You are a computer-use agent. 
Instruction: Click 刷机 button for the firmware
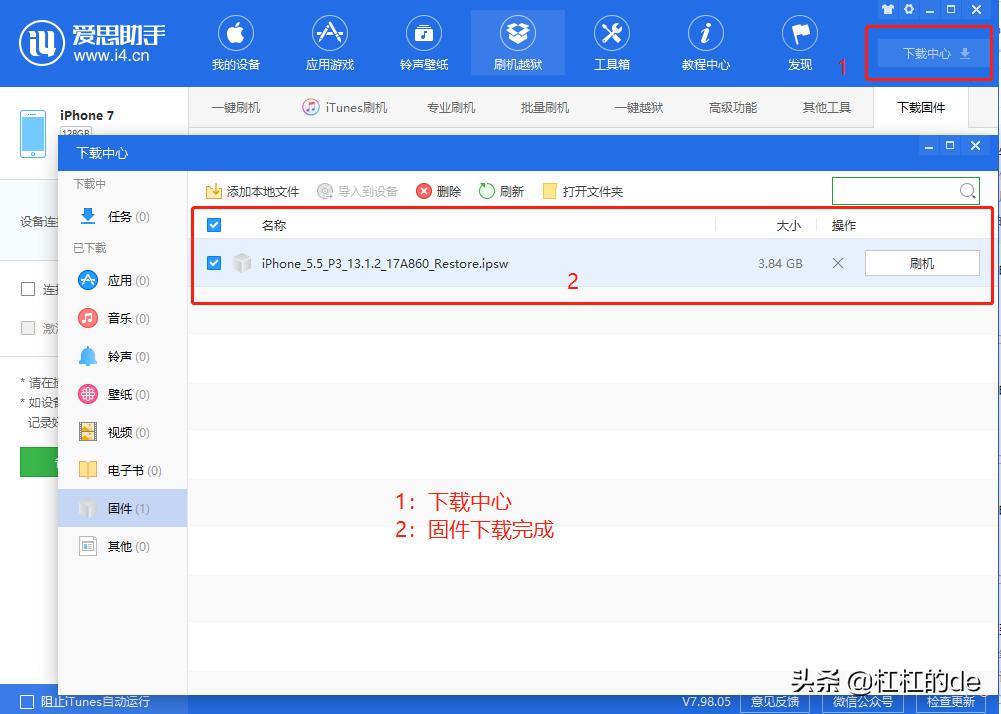922,263
